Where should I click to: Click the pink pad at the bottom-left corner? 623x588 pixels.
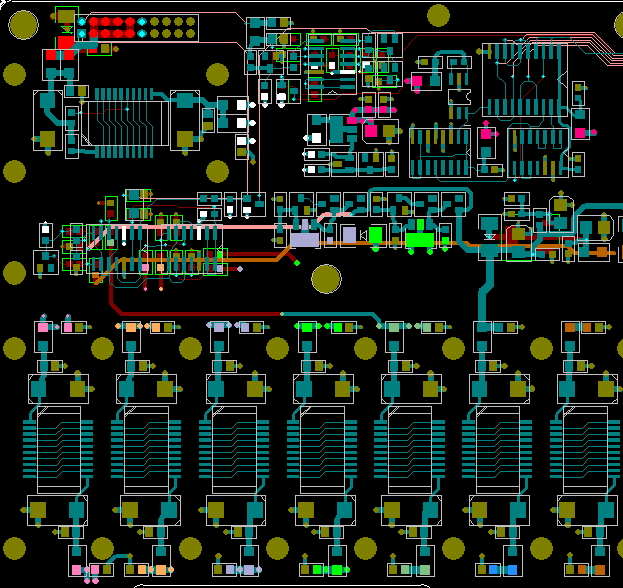tap(77, 570)
